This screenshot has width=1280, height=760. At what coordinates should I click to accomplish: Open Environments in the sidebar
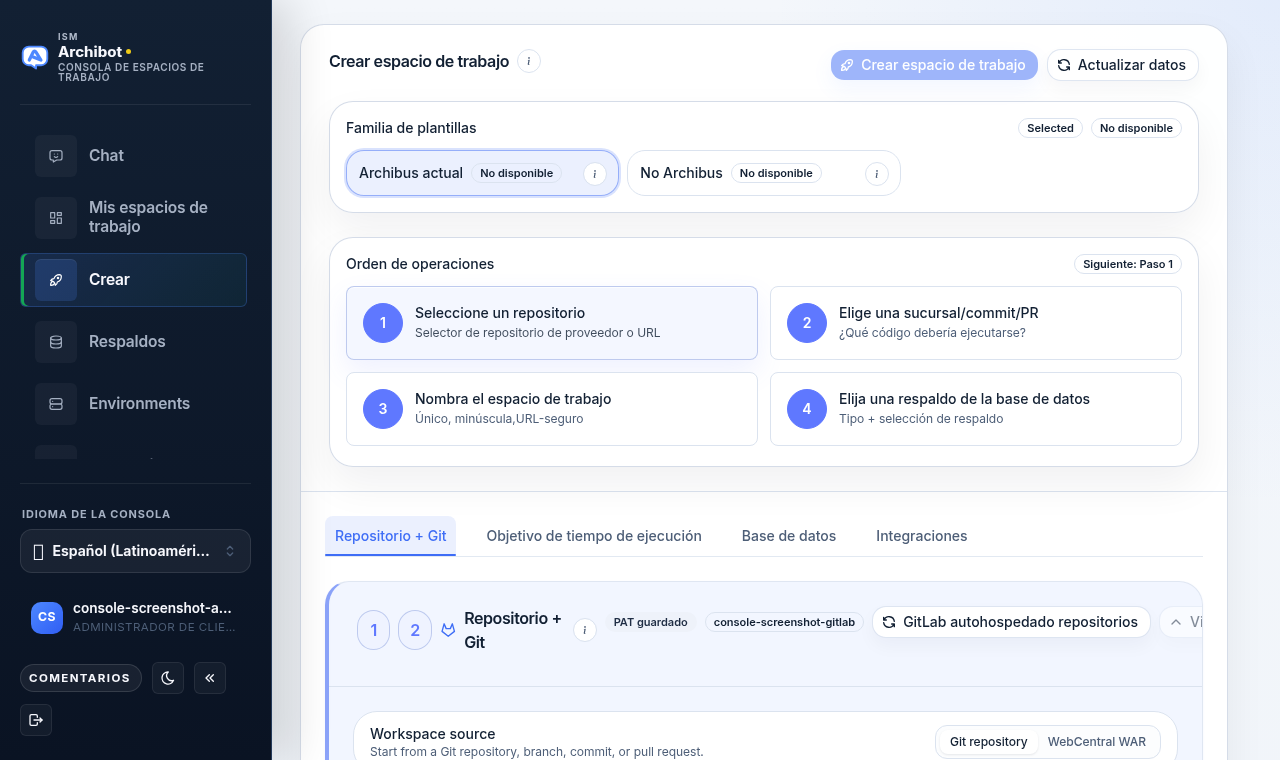134,404
